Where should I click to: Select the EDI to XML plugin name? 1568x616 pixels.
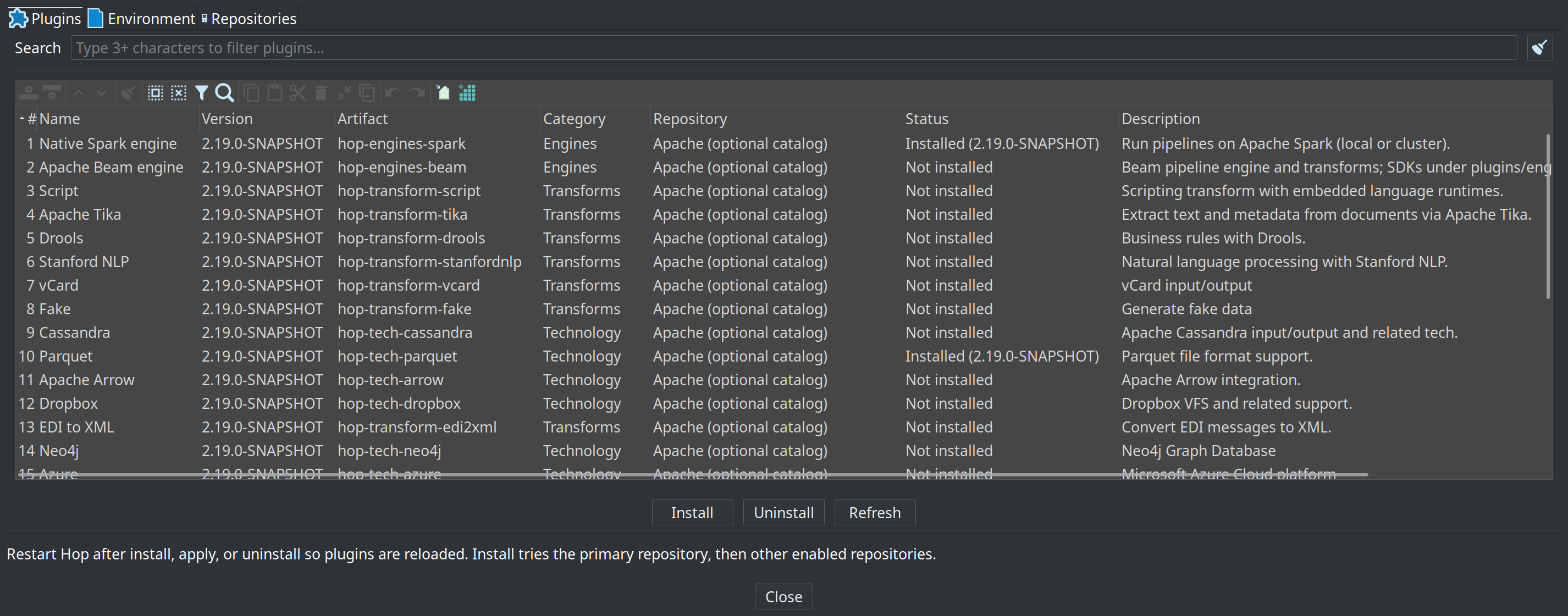pos(76,428)
